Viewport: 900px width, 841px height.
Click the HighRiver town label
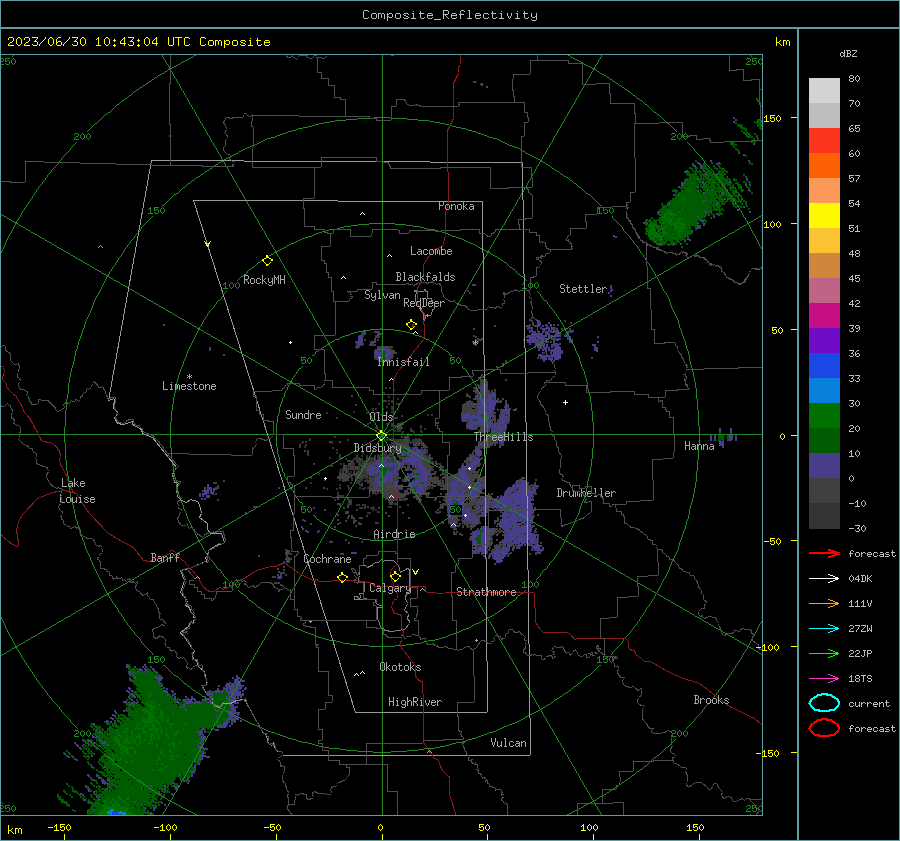click(x=415, y=702)
